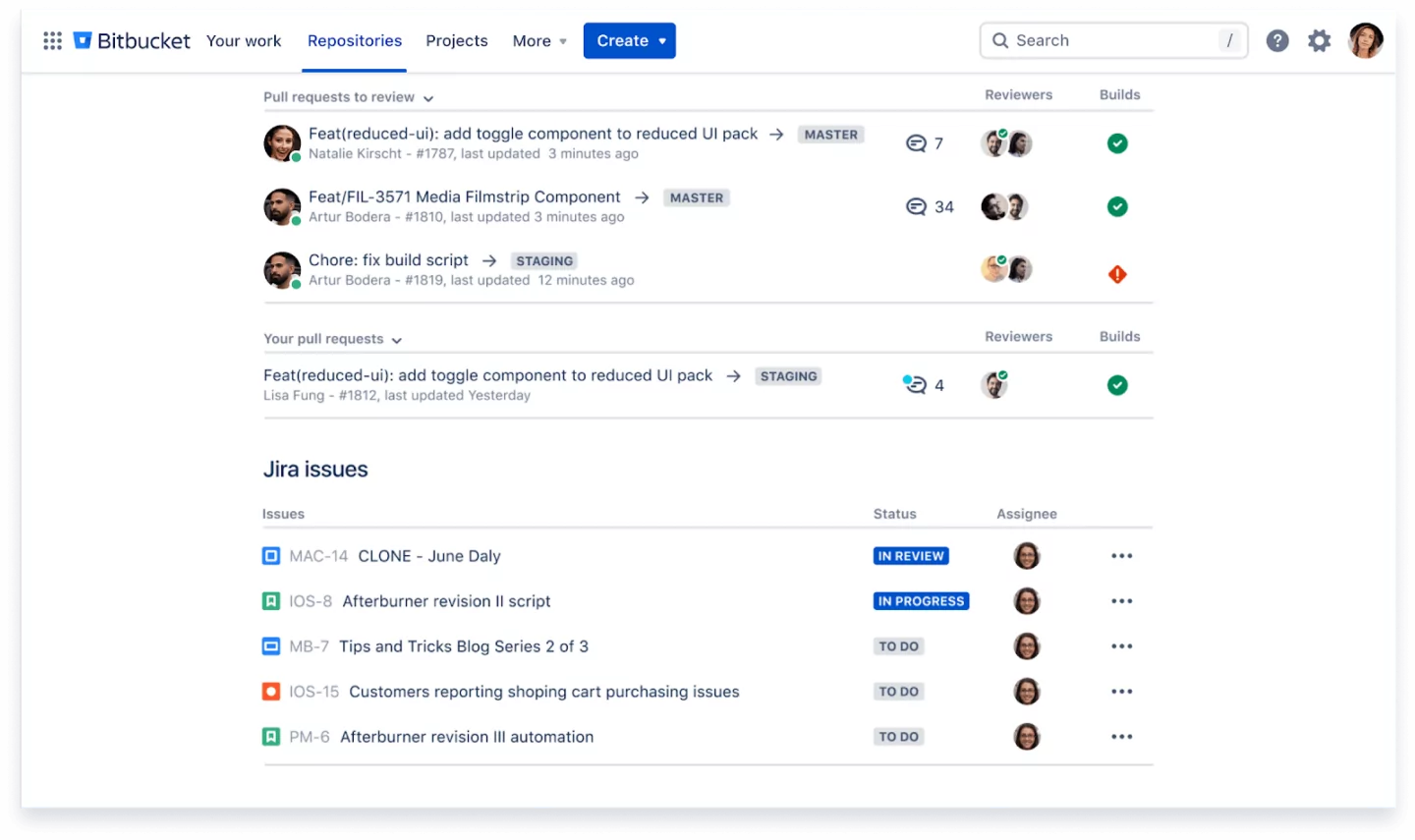This screenshot has height=840, width=1415.
Task: Open Lisa Fung's toggle component pull request
Action: pyautogui.click(x=487, y=375)
